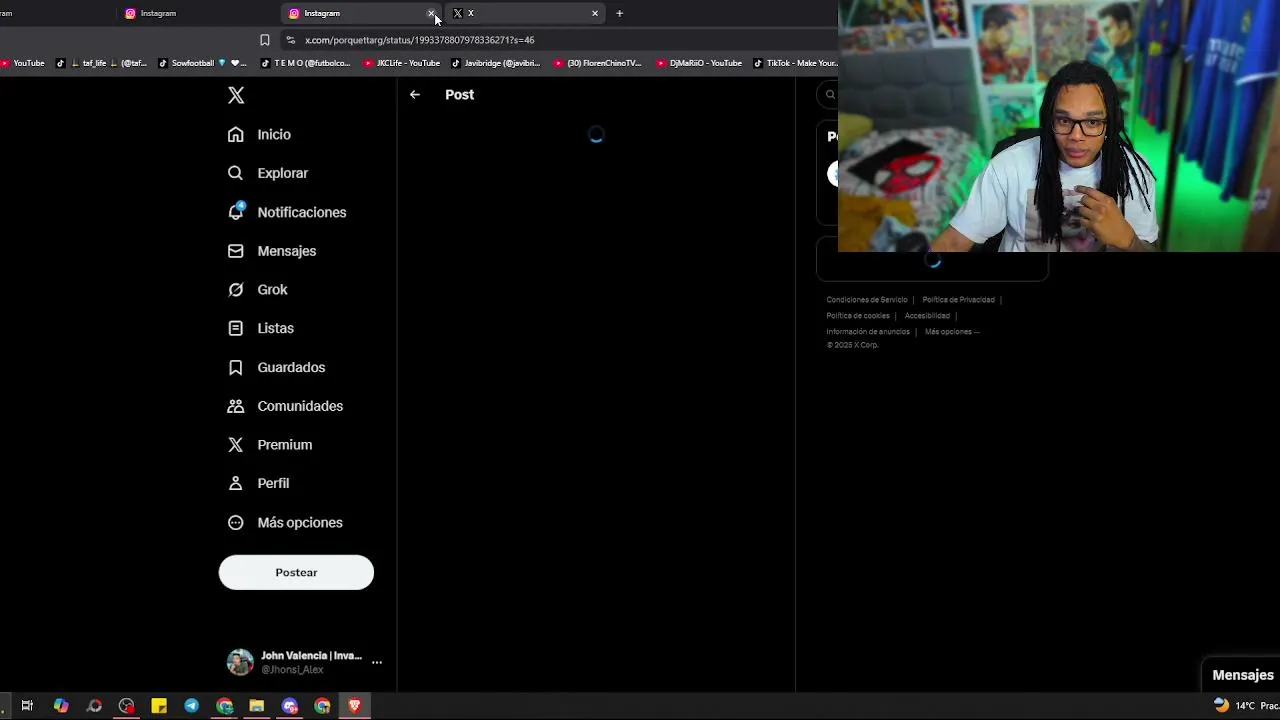Image resolution: width=1280 pixels, height=720 pixels.
Task: Open Task View in the taskbar
Action: click(27, 706)
